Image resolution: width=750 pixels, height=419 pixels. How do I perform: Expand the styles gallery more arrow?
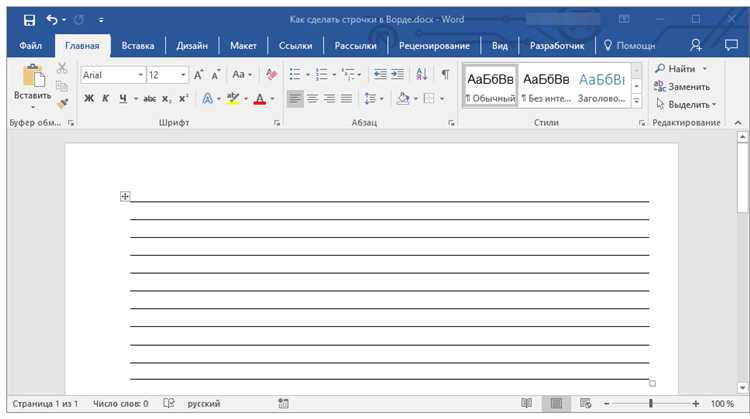[636, 101]
